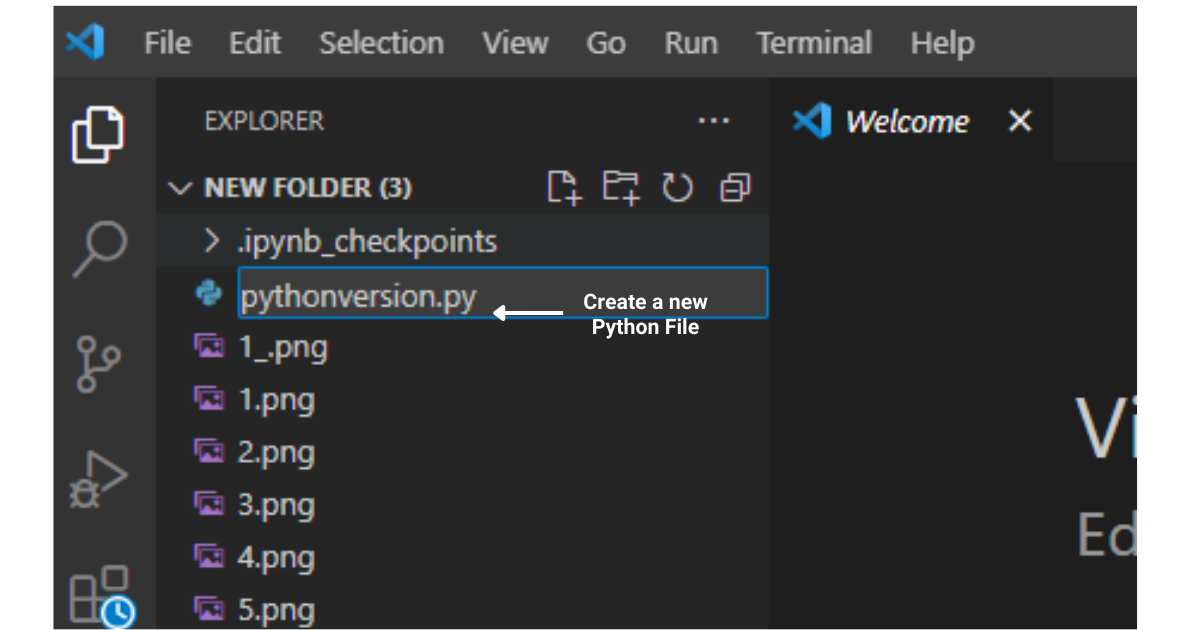Select the Welcome tab
Screen dimensions: 1200x630
coord(907,122)
